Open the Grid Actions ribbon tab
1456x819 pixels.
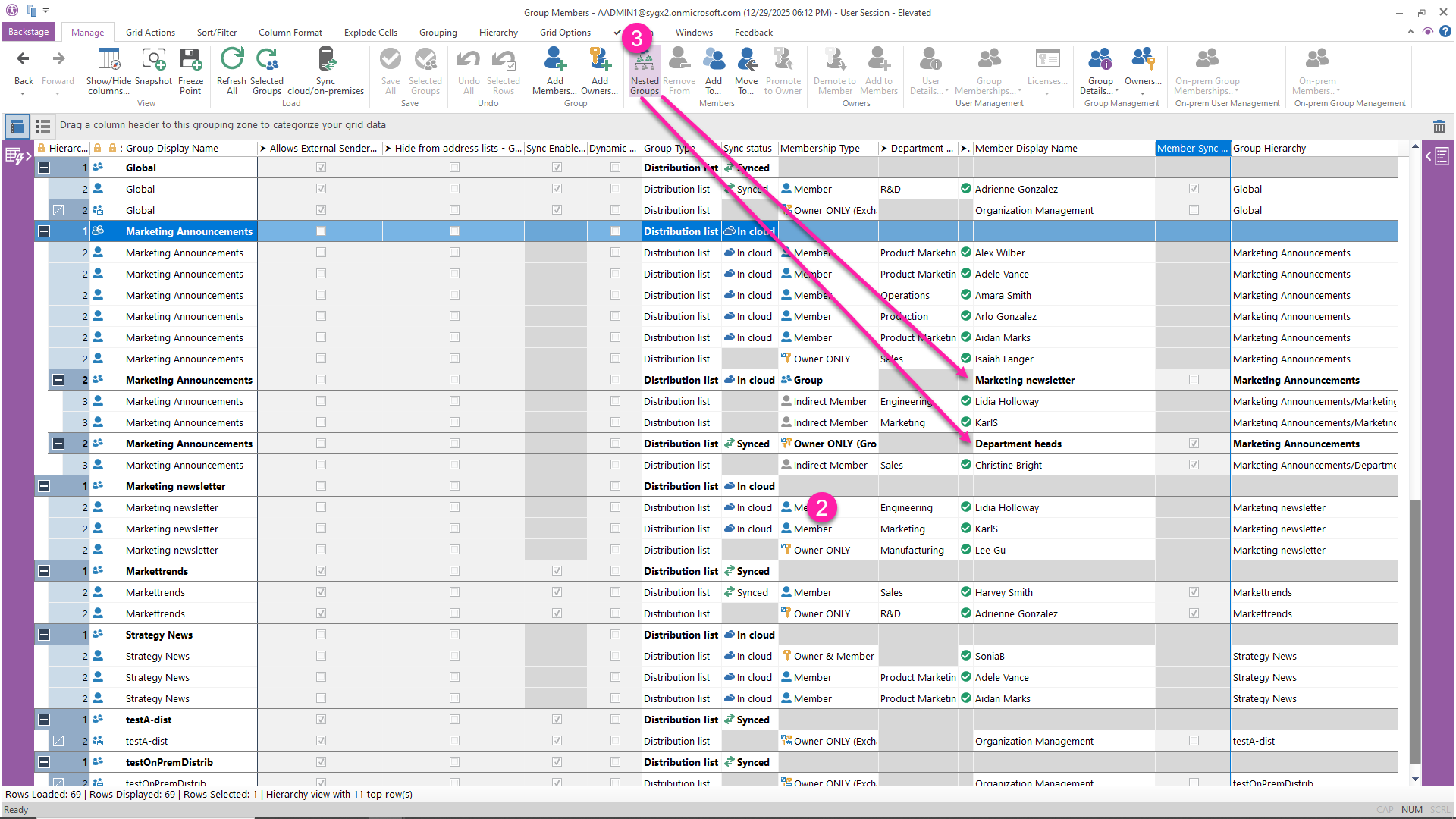tap(150, 33)
